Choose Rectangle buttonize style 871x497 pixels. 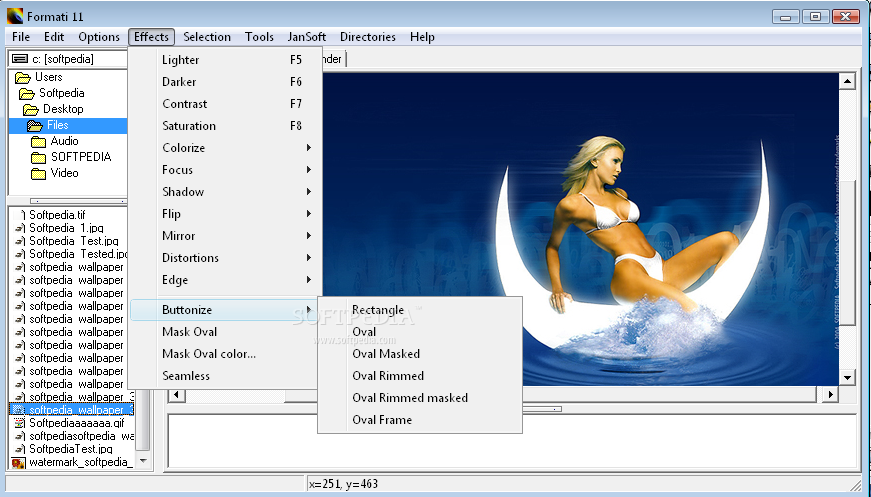tap(420, 310)
